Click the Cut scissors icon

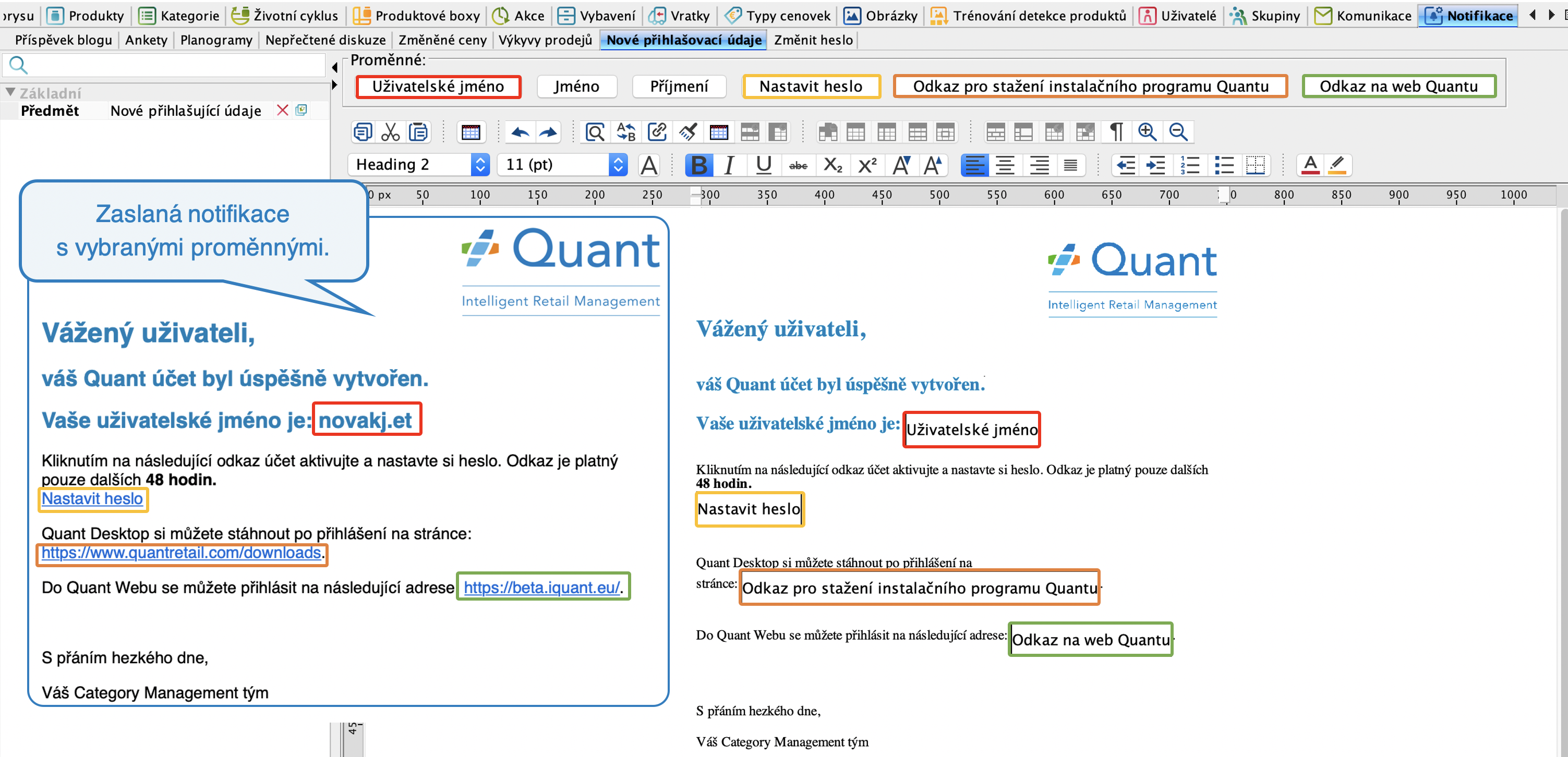point(390,132)
